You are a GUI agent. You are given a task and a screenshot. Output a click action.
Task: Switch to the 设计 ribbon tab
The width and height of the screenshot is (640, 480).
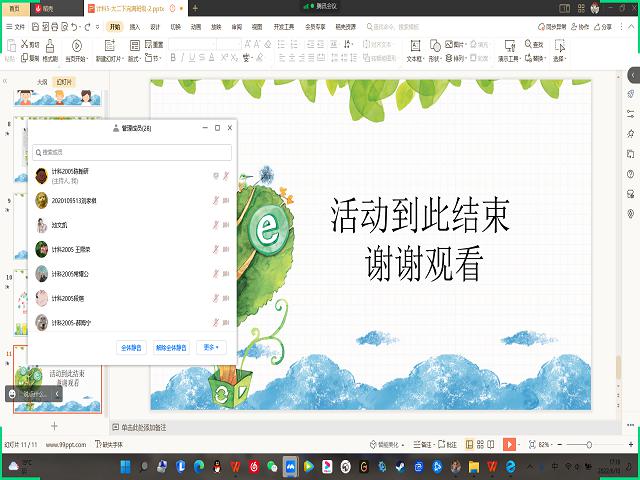155,27
